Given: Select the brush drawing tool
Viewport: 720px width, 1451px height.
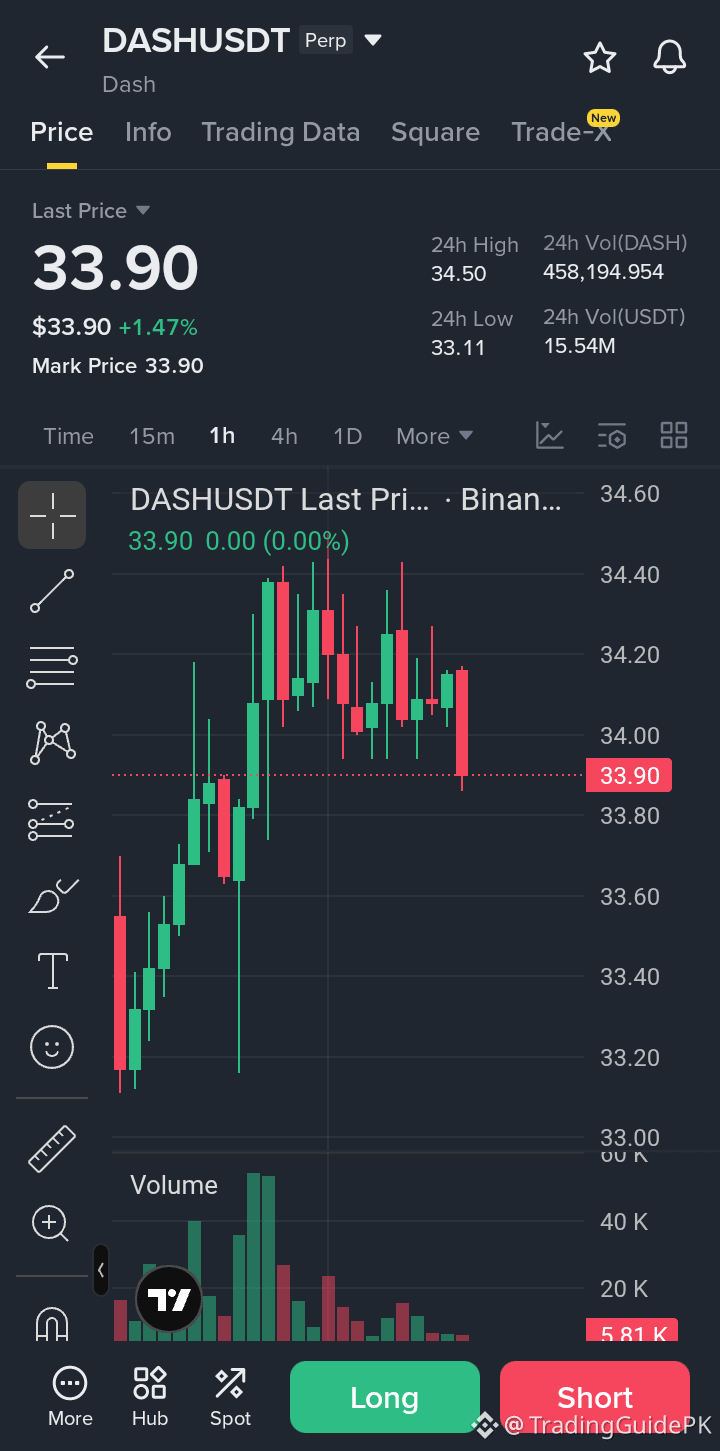Looking at the screenshot, I should point(52,895).
